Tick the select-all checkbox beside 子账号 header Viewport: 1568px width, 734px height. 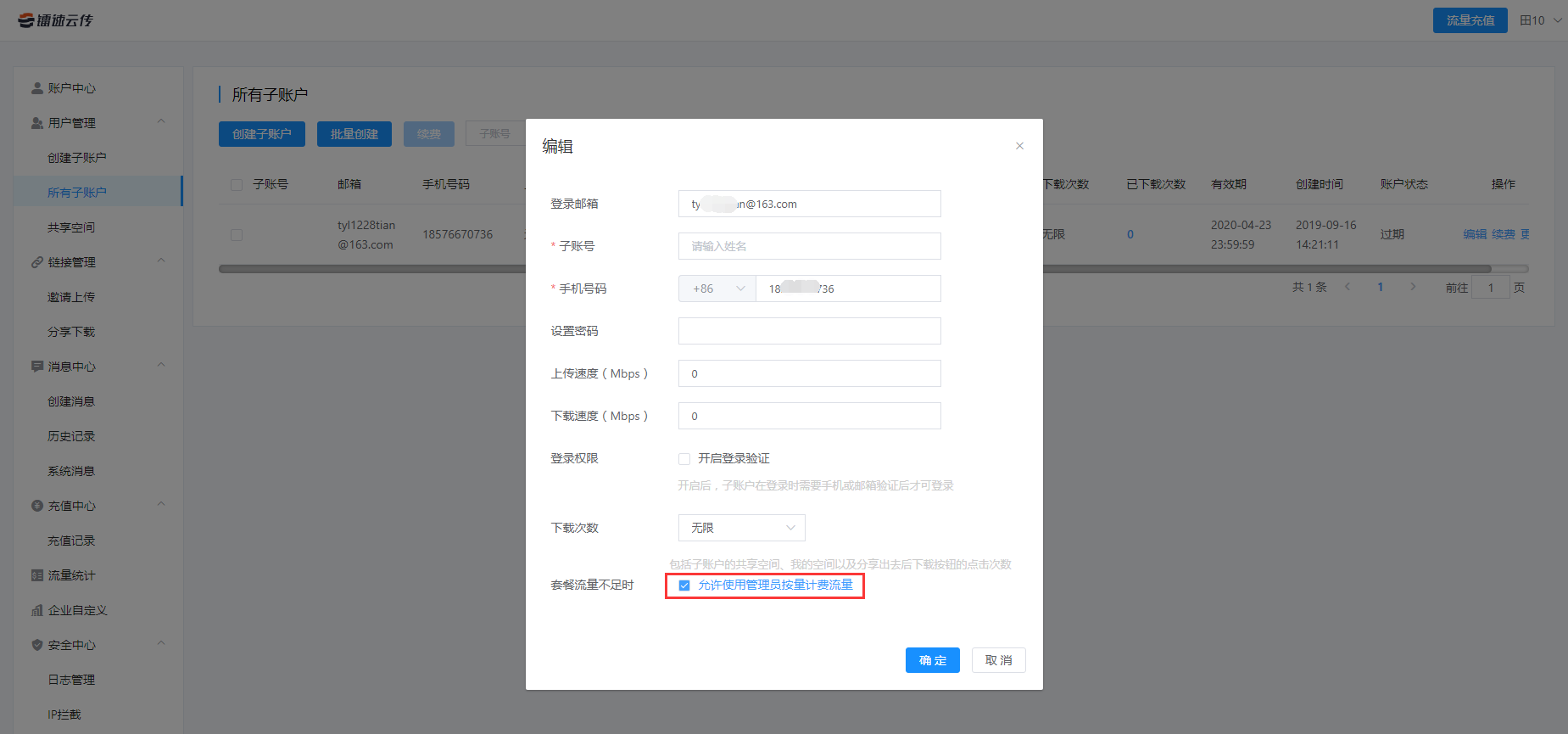pyautogui.click(x=237, y=185)
